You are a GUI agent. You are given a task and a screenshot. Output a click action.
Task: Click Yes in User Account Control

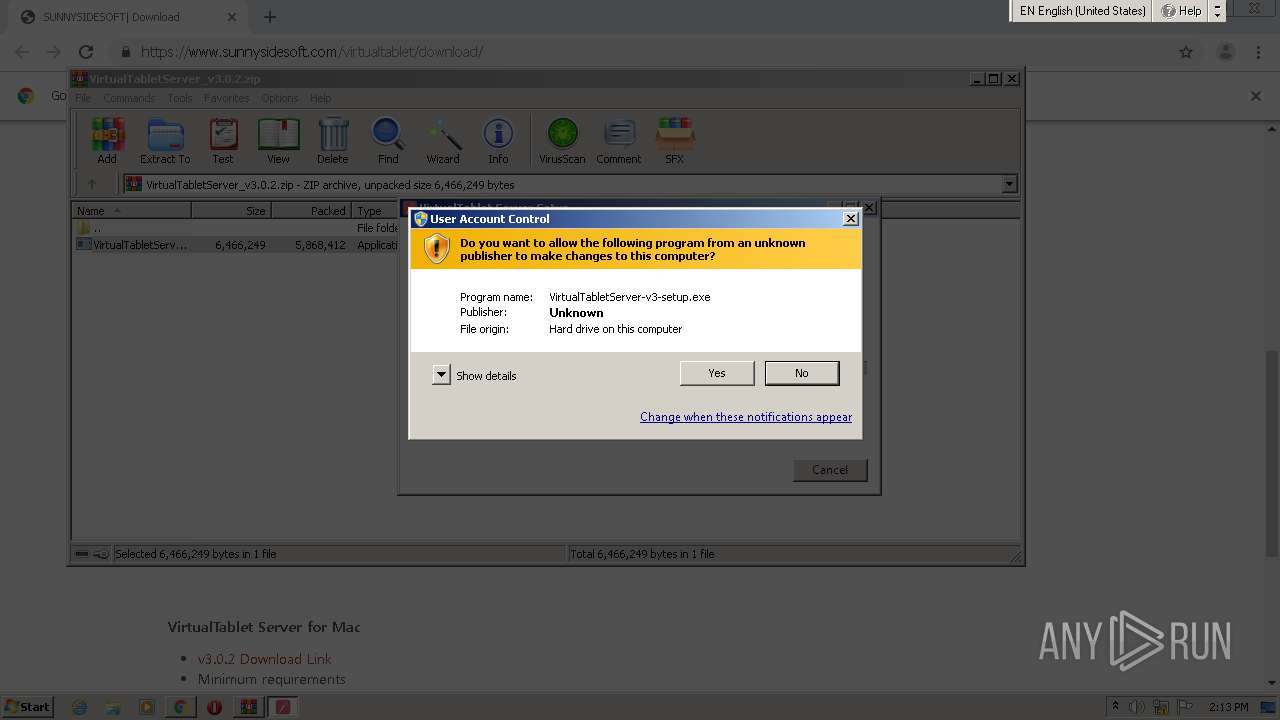[717, 373]
